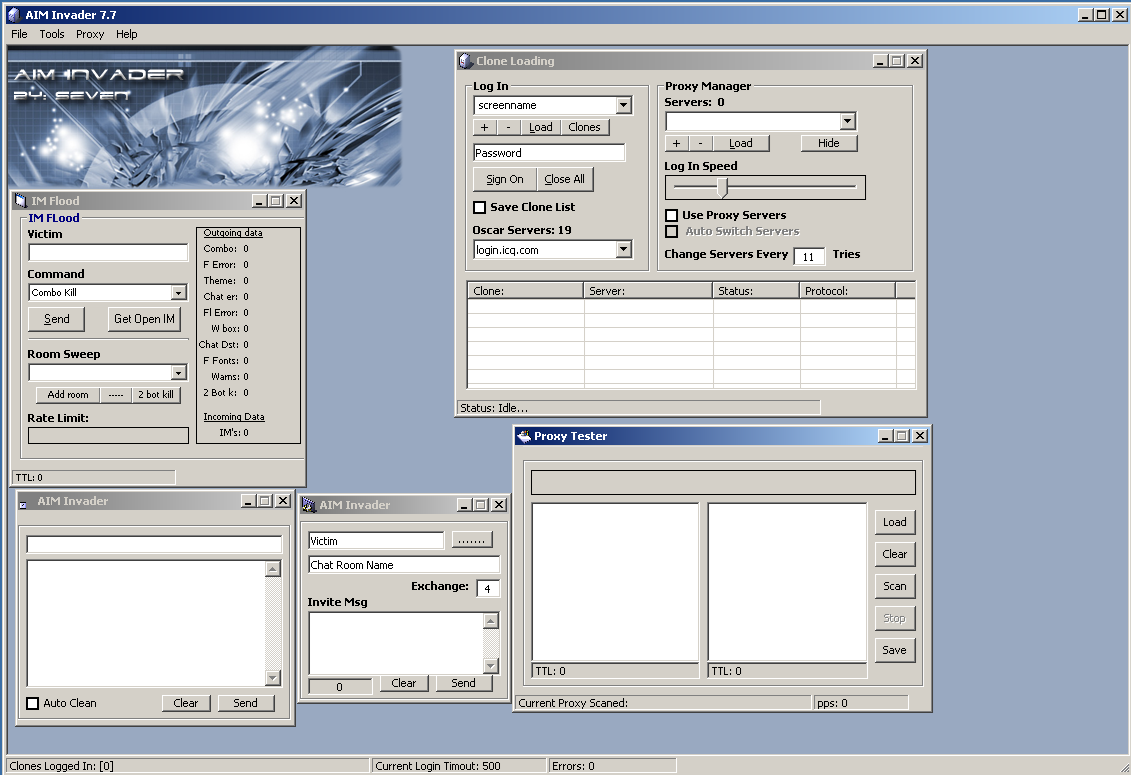Click the Victim input field in IM Flood
Viewport: 1131px width, 775px height.
(x=108, y=253)
